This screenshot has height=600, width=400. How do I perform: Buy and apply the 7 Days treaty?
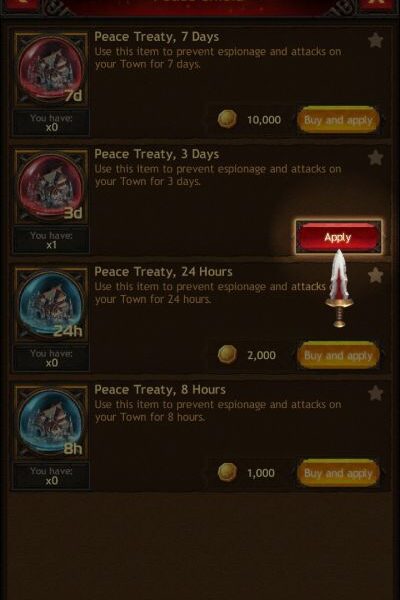(x=338, y=120)
